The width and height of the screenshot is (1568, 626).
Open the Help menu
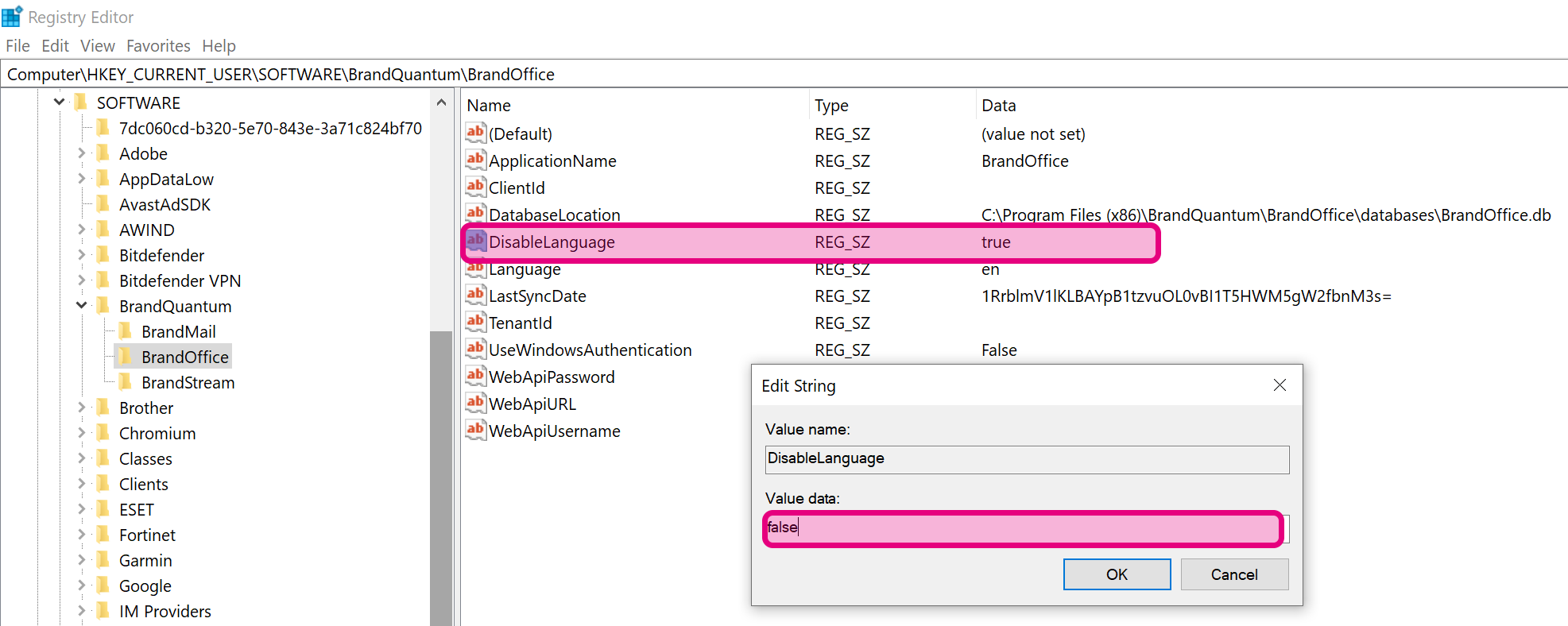coord(219,46)
